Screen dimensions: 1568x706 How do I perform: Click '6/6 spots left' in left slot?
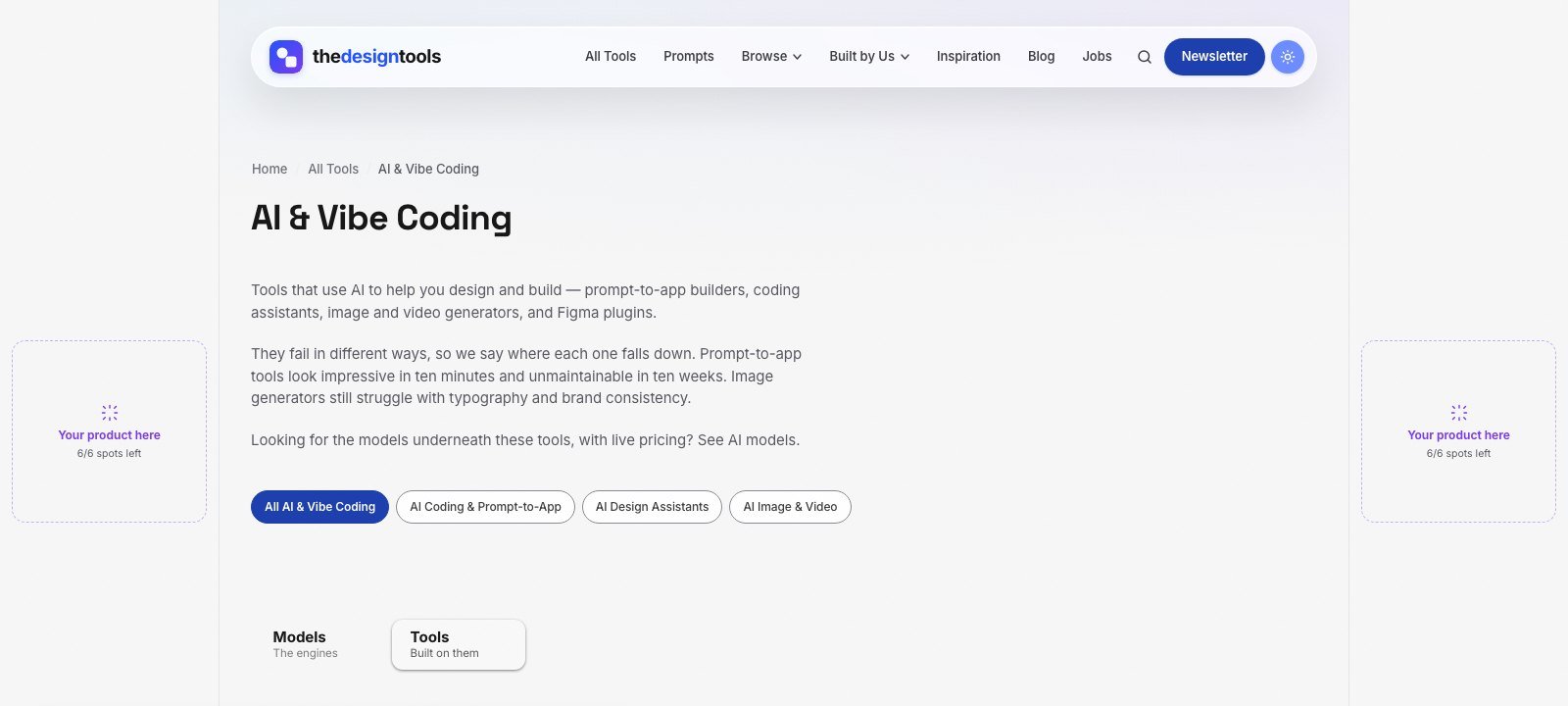pyautogui.click(x=109, y=454)
